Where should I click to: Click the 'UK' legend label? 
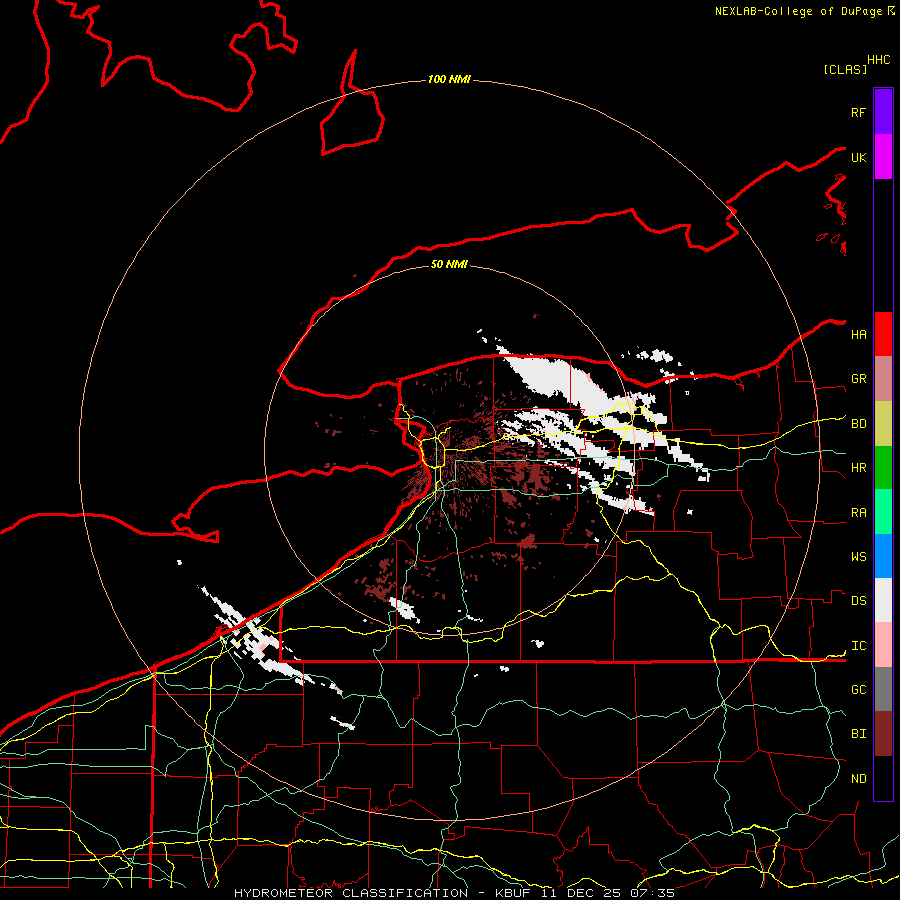[858, 157]
